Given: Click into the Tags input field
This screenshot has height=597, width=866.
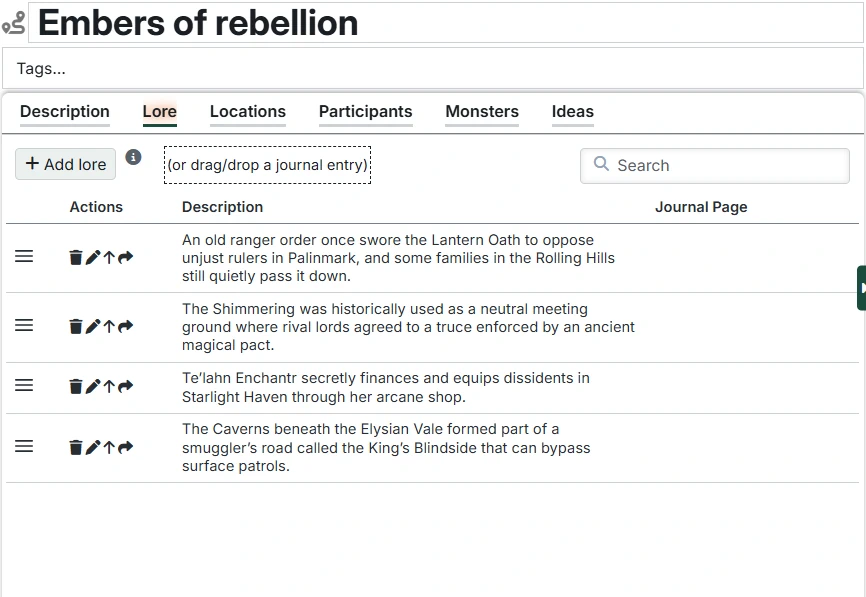Looking at the screenshot, I should click(x=432, y=69).
